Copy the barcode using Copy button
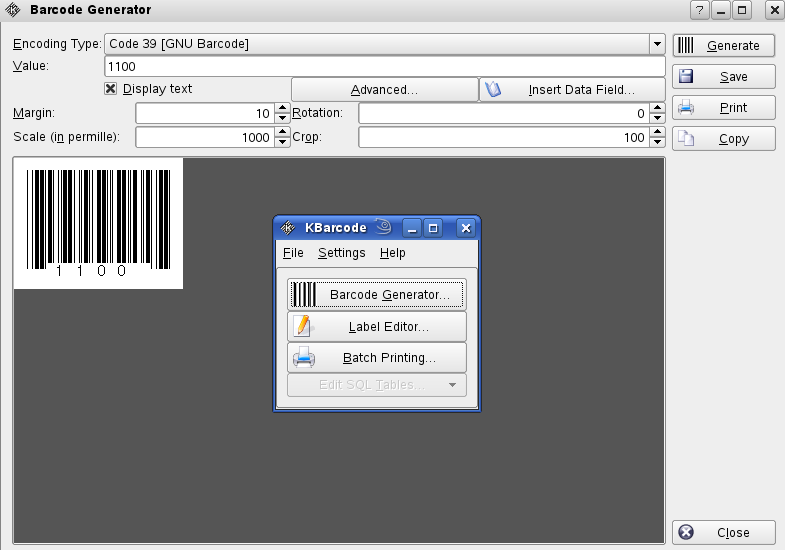Image resolution: width=785 pixels, height=550 pixels. point(723,139)
